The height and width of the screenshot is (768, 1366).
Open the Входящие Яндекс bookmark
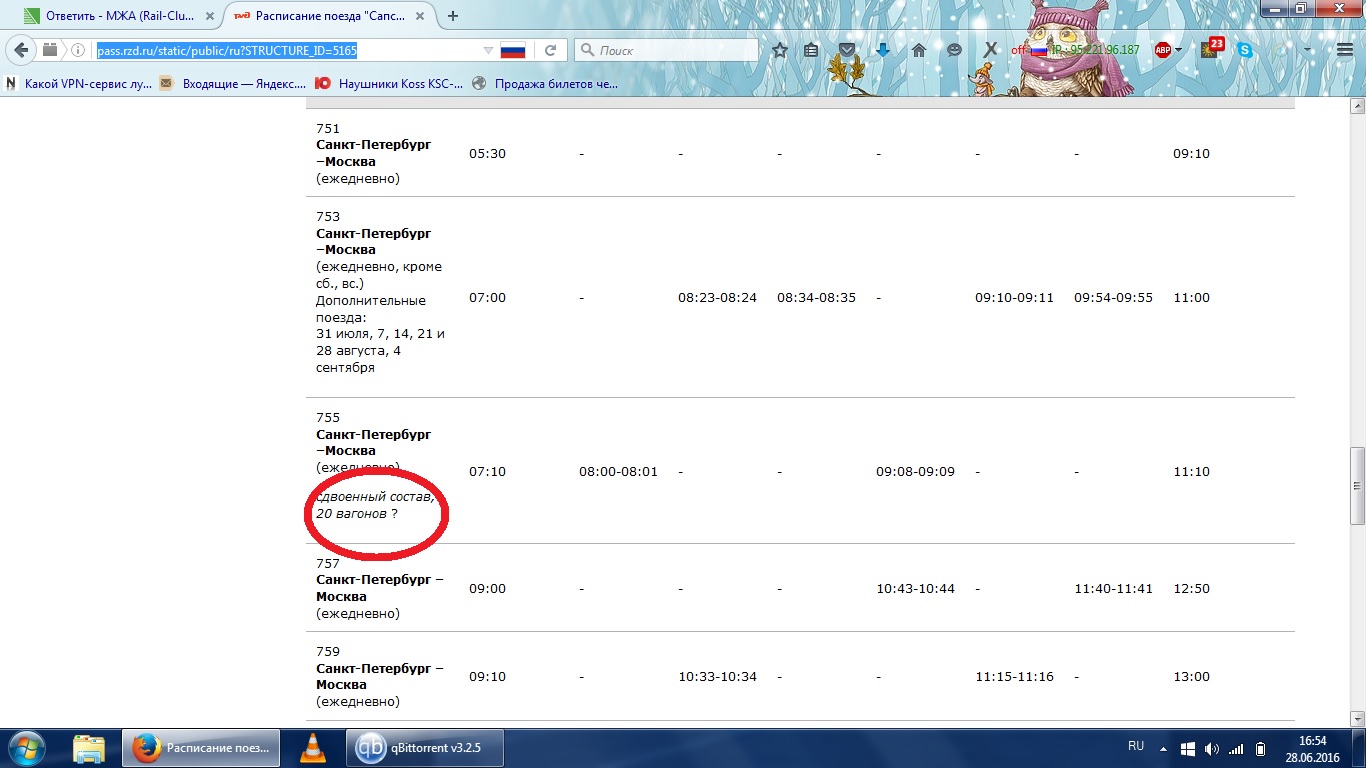click(233, 84)
